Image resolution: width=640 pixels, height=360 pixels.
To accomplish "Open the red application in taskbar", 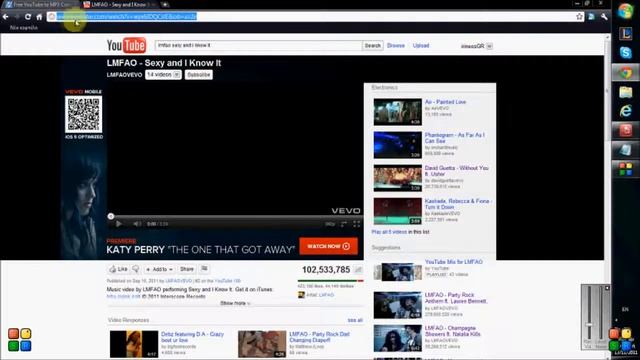I will pyautogui.click(x=625, y=131).
